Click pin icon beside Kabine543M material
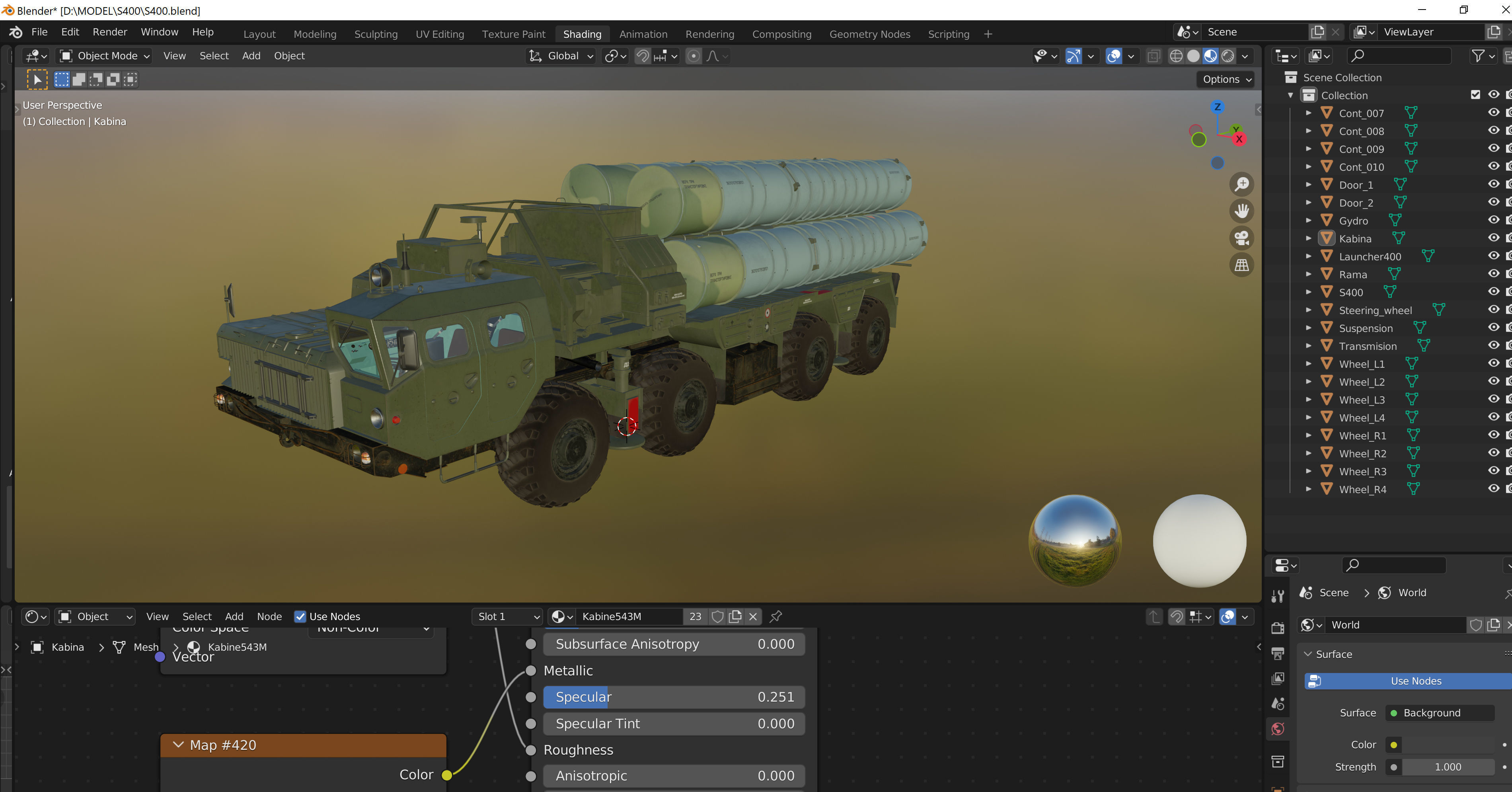The width and height of the screenshot is (1512, 792). [x=775, y=616]
